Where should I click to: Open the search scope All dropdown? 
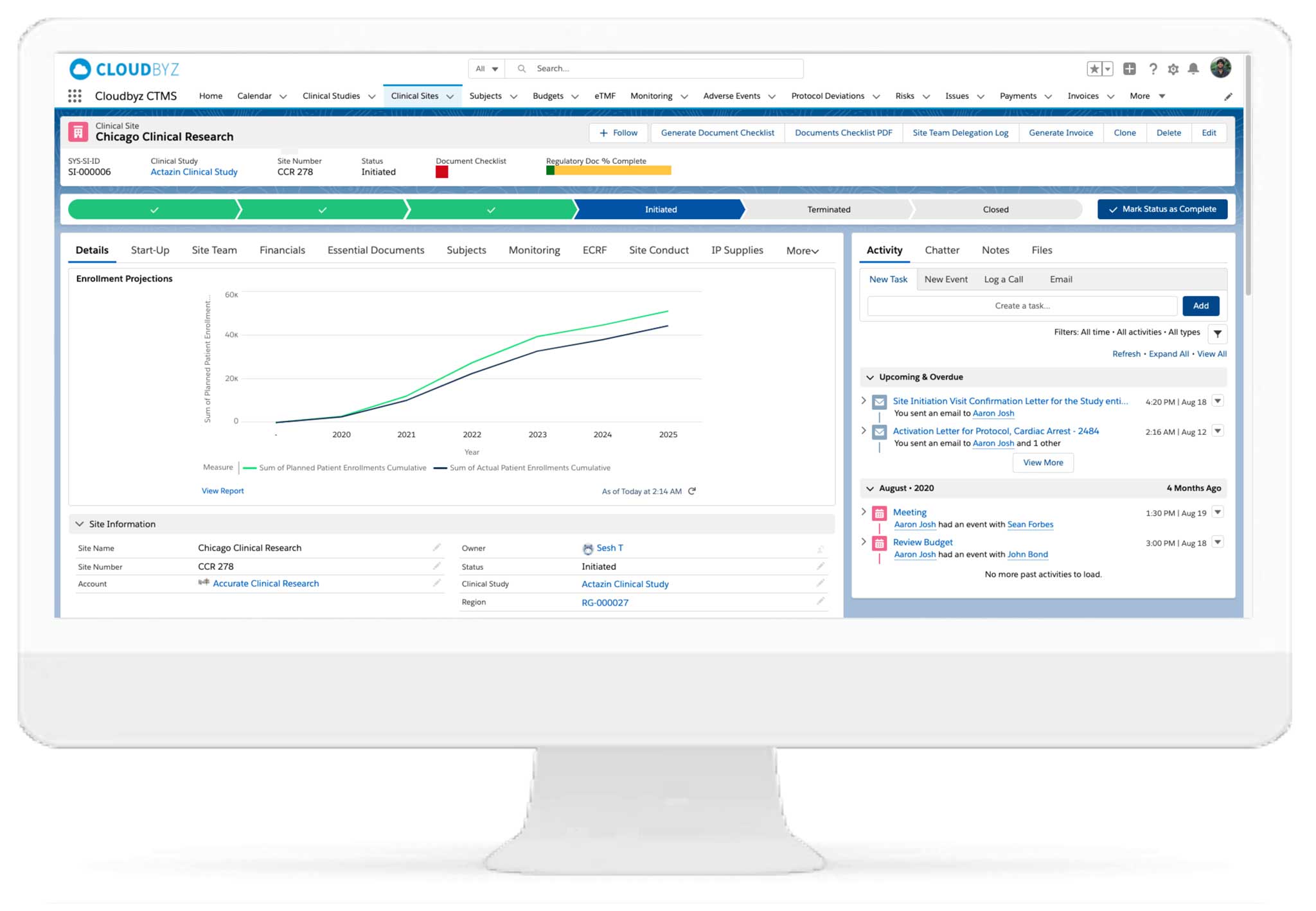486,69
